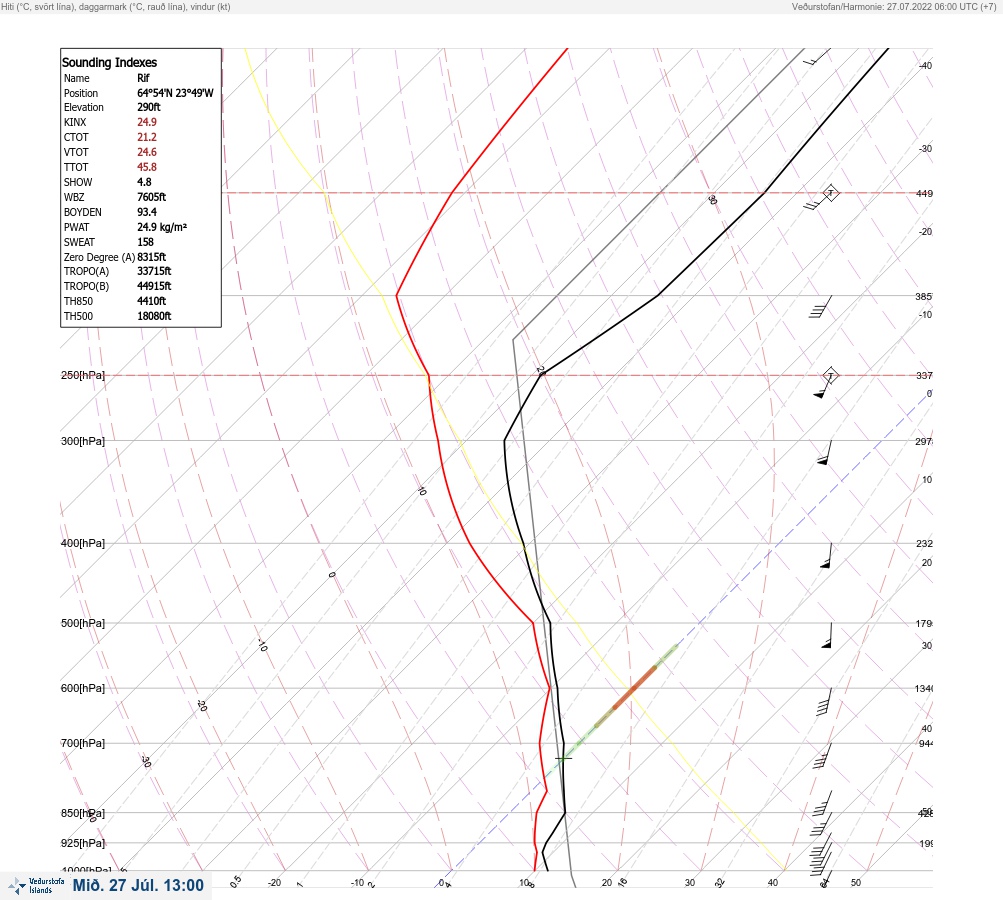Click the station name 'Rif'
The height and width of the screenshot is (900, 1003).
pos(143,78)
